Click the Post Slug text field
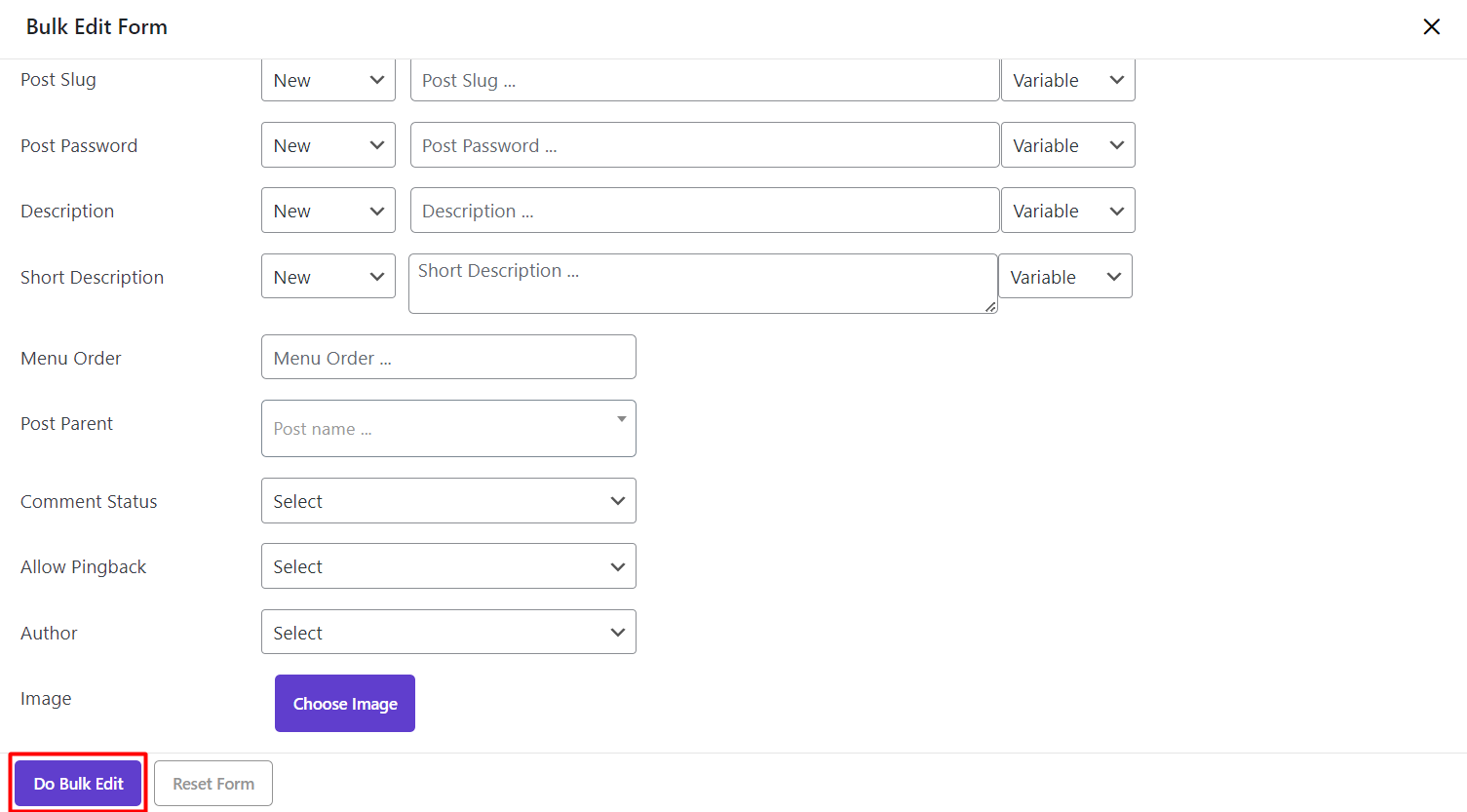This screenshot has width=1467, height=812. [x=704, y=80]
